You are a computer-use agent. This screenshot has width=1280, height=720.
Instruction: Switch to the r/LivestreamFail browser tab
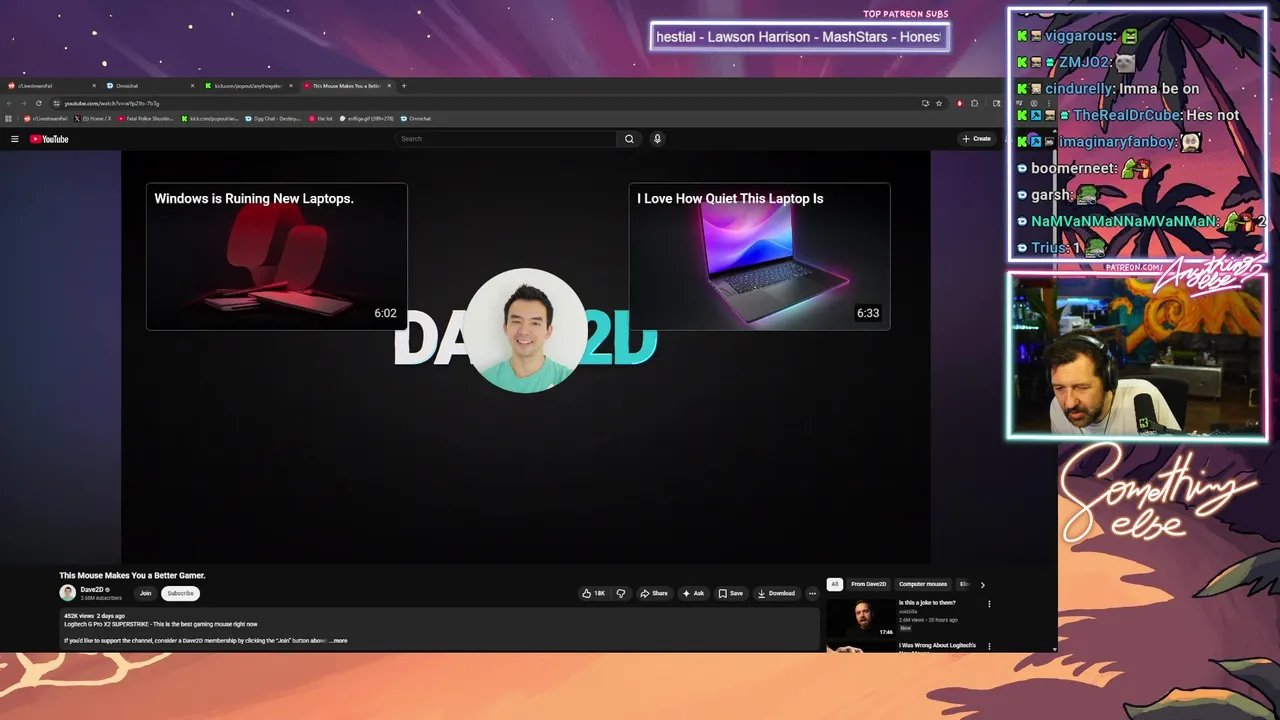(50, 86)
